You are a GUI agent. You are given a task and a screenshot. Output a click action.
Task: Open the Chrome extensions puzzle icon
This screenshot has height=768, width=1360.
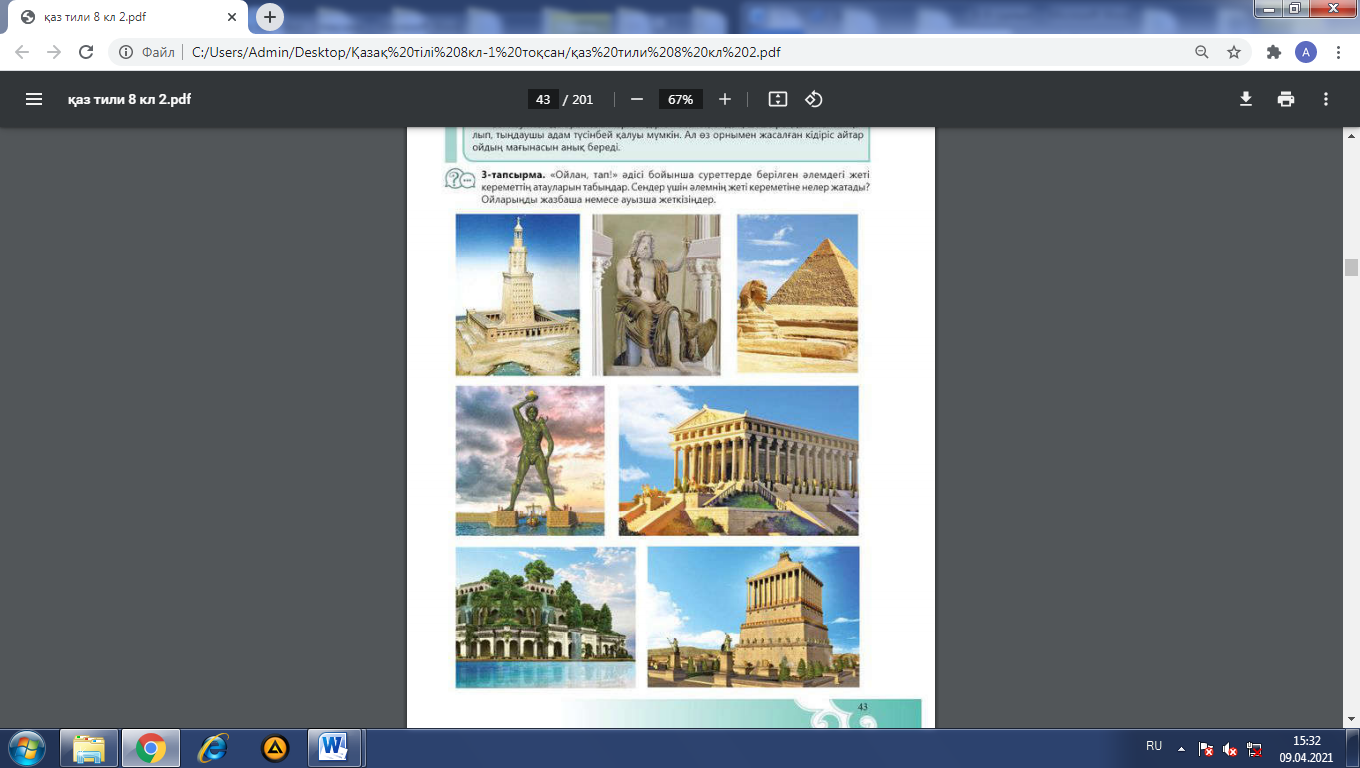pyautogui.click(x=1274, y=52)
